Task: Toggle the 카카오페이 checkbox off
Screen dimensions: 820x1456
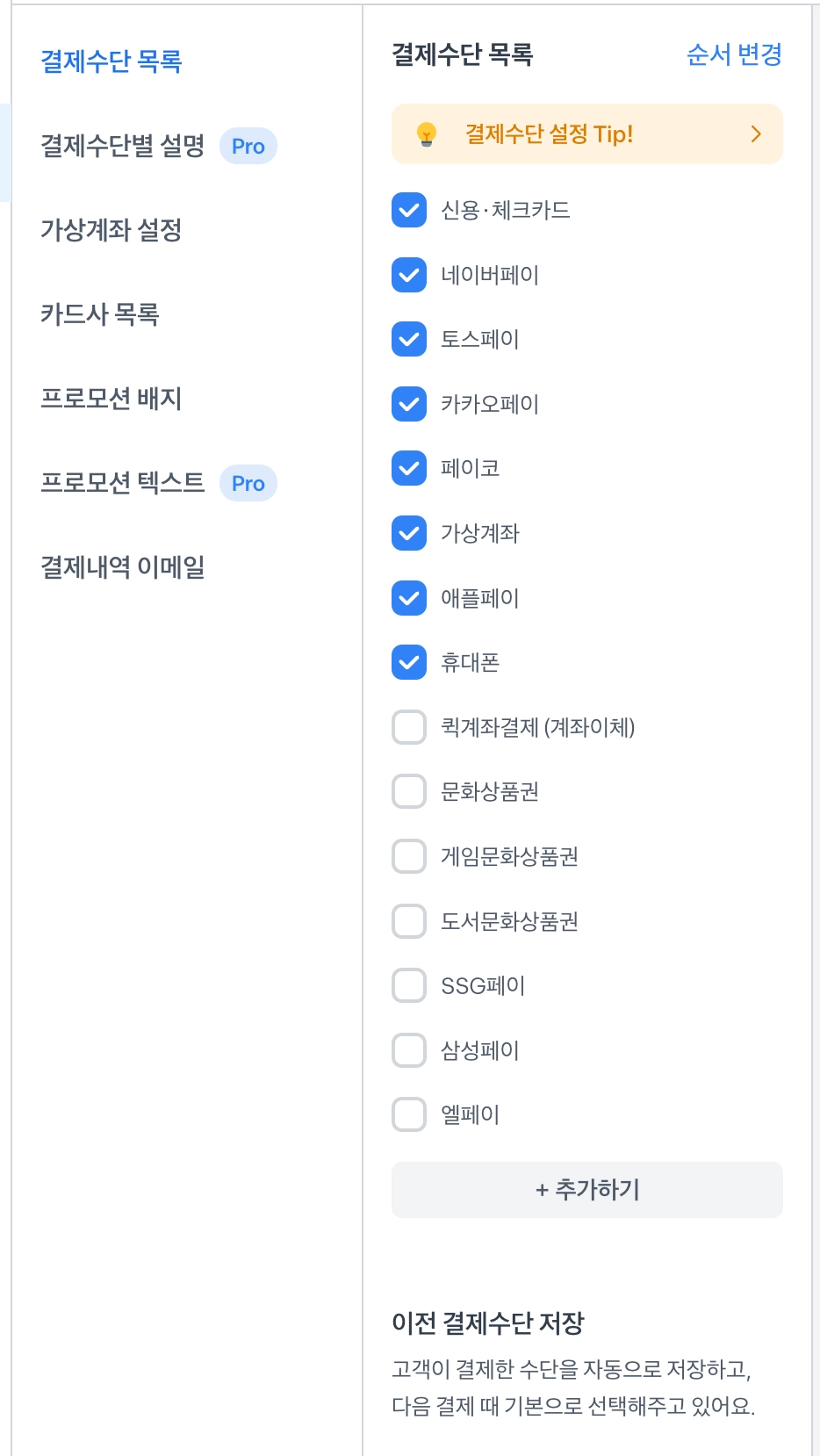Action: pyautogui.click(x=409, y=404)
